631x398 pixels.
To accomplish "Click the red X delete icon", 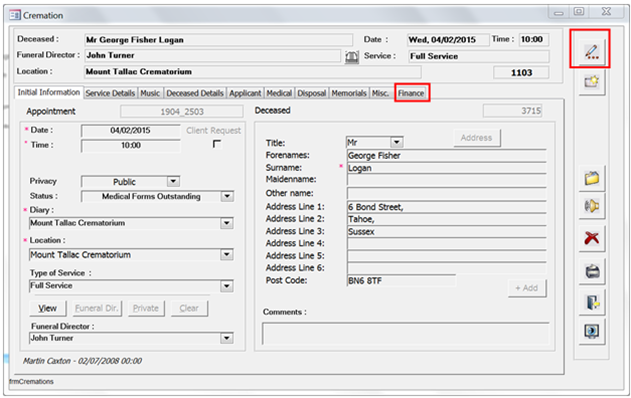I will click(x=592, y=238).
